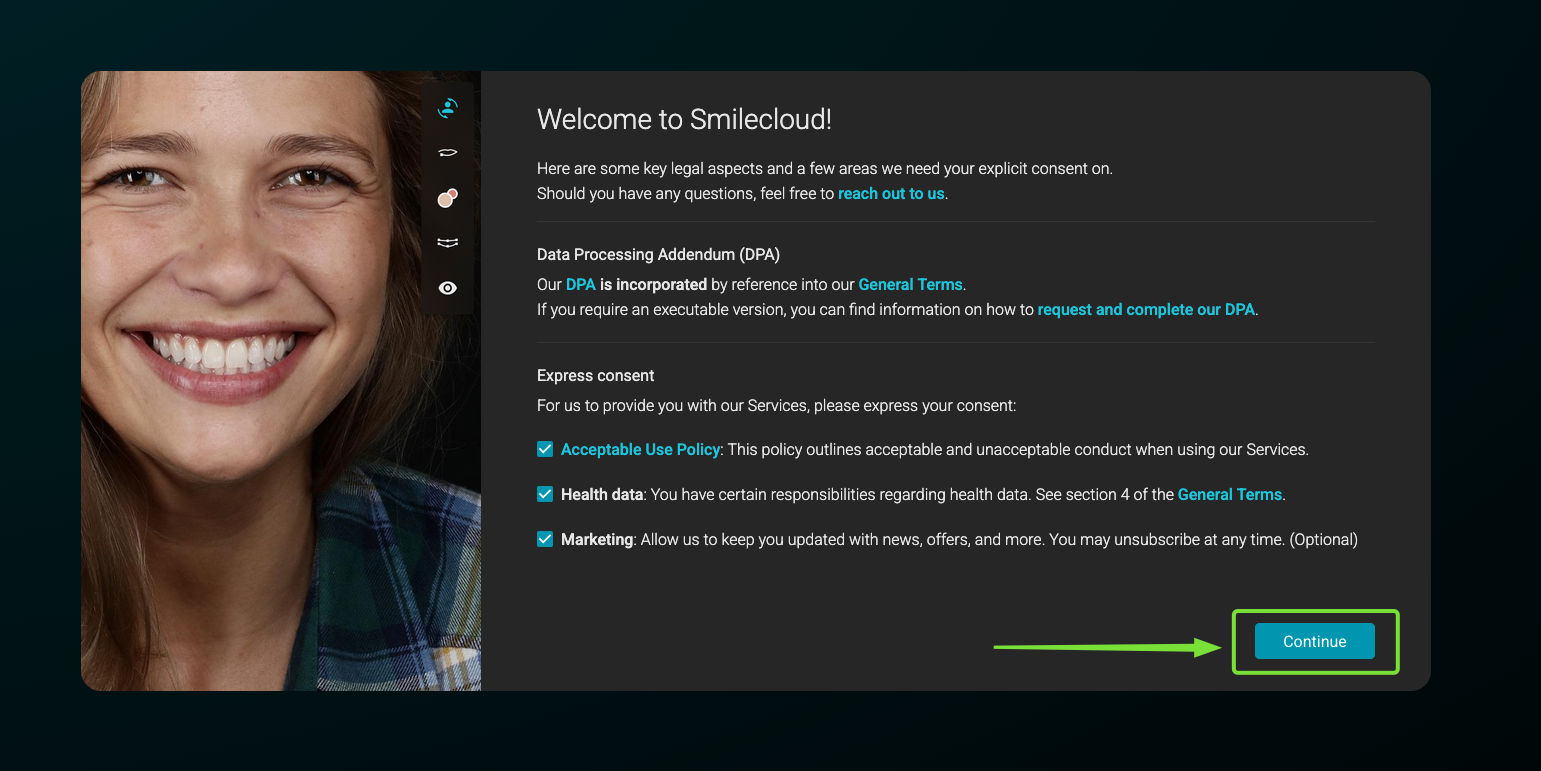The width and height of the screenshot is (1541, 771).
Task: Open the 'reach out to us' link
Action: coord(891,194)
